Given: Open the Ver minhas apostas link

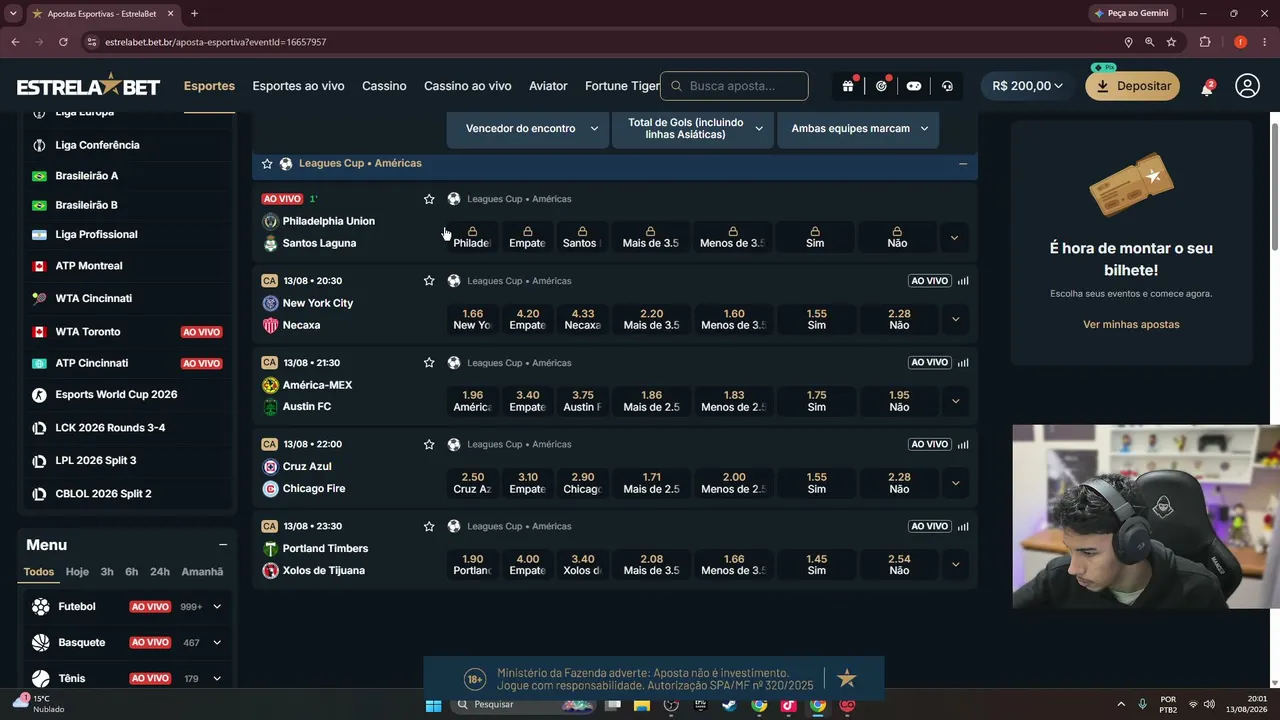Looking at the screenshot, I should coord(1131,325).
